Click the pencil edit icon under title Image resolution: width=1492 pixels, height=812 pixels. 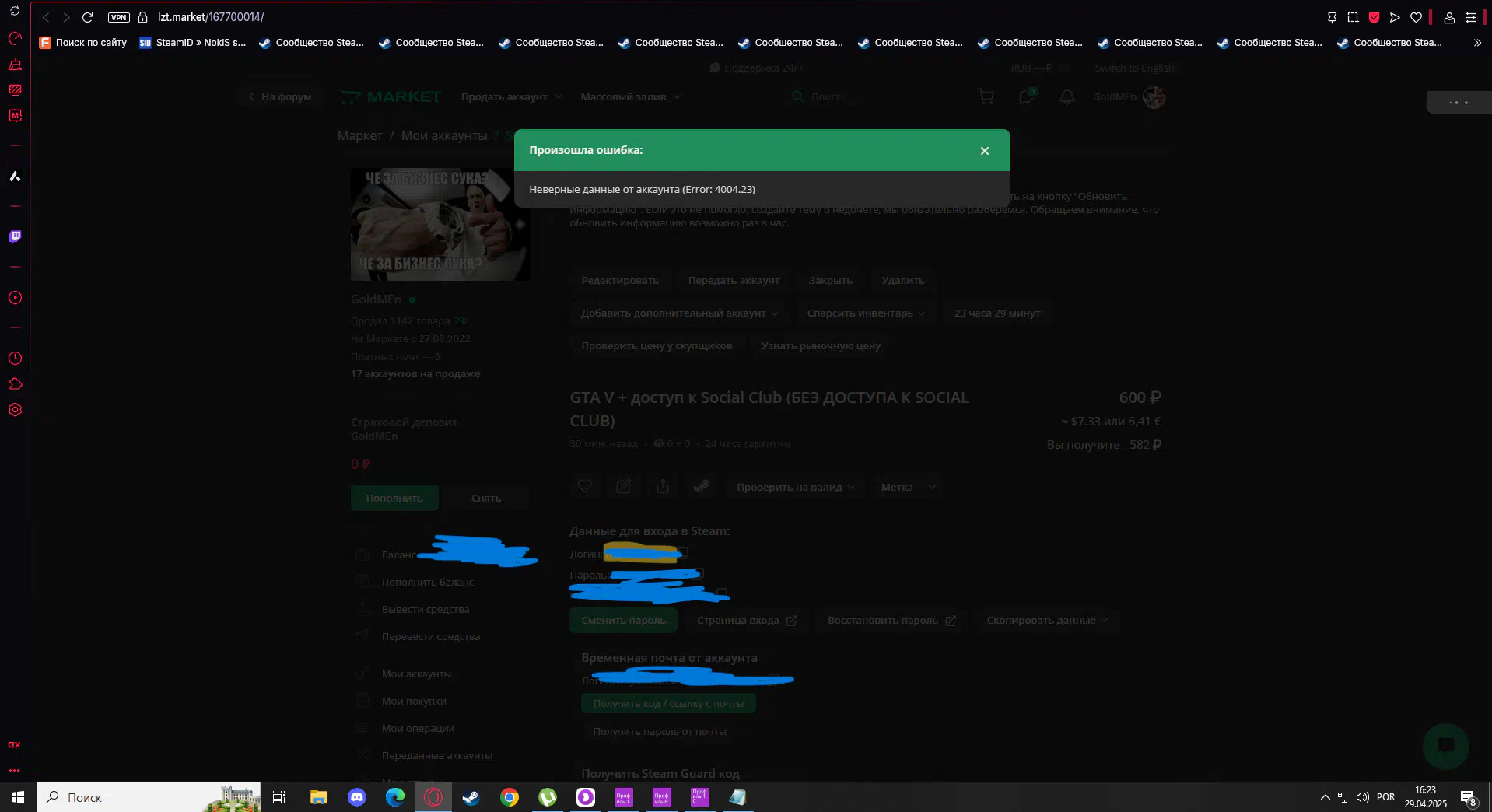[624, 486]
